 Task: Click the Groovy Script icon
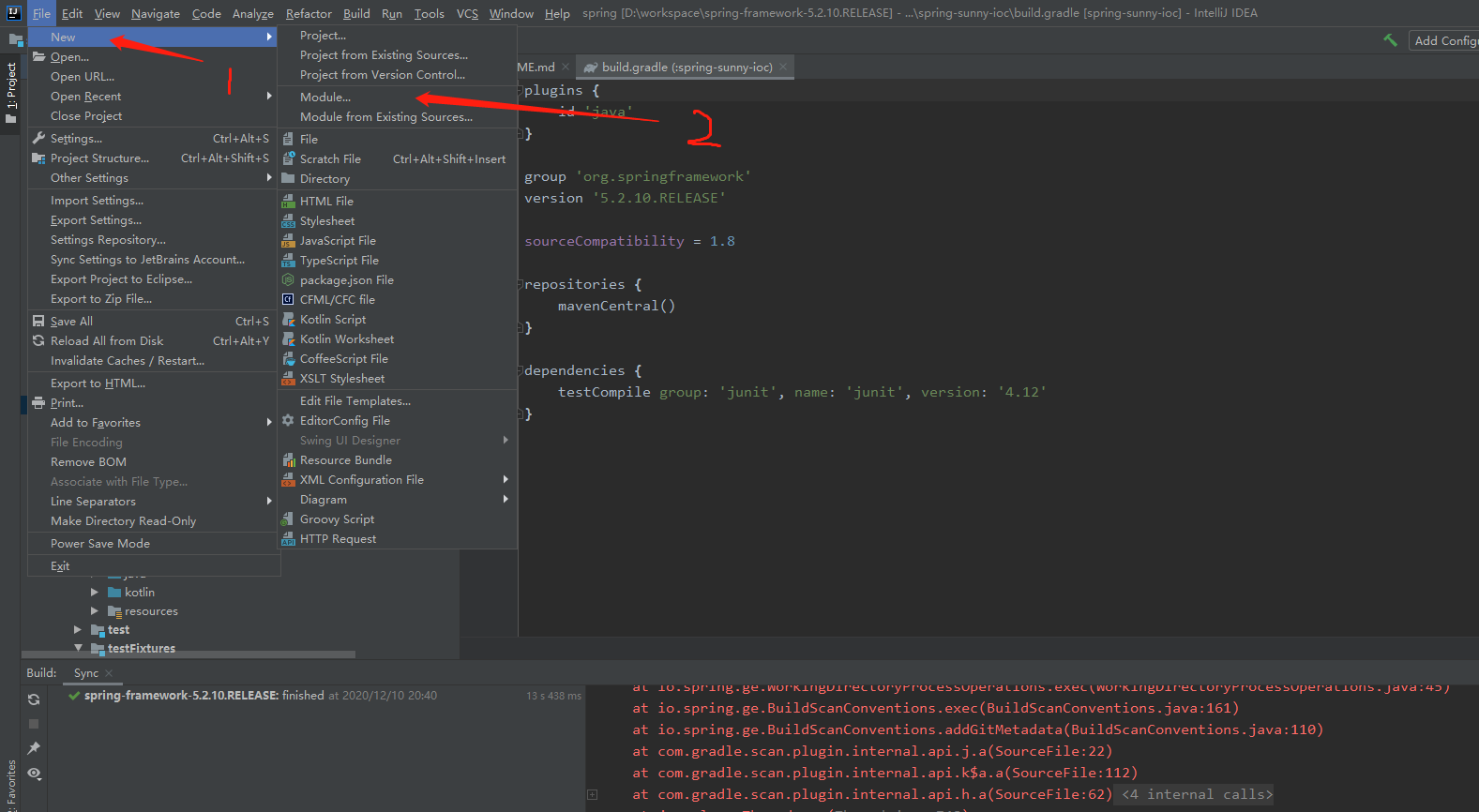tap(288, 519)
